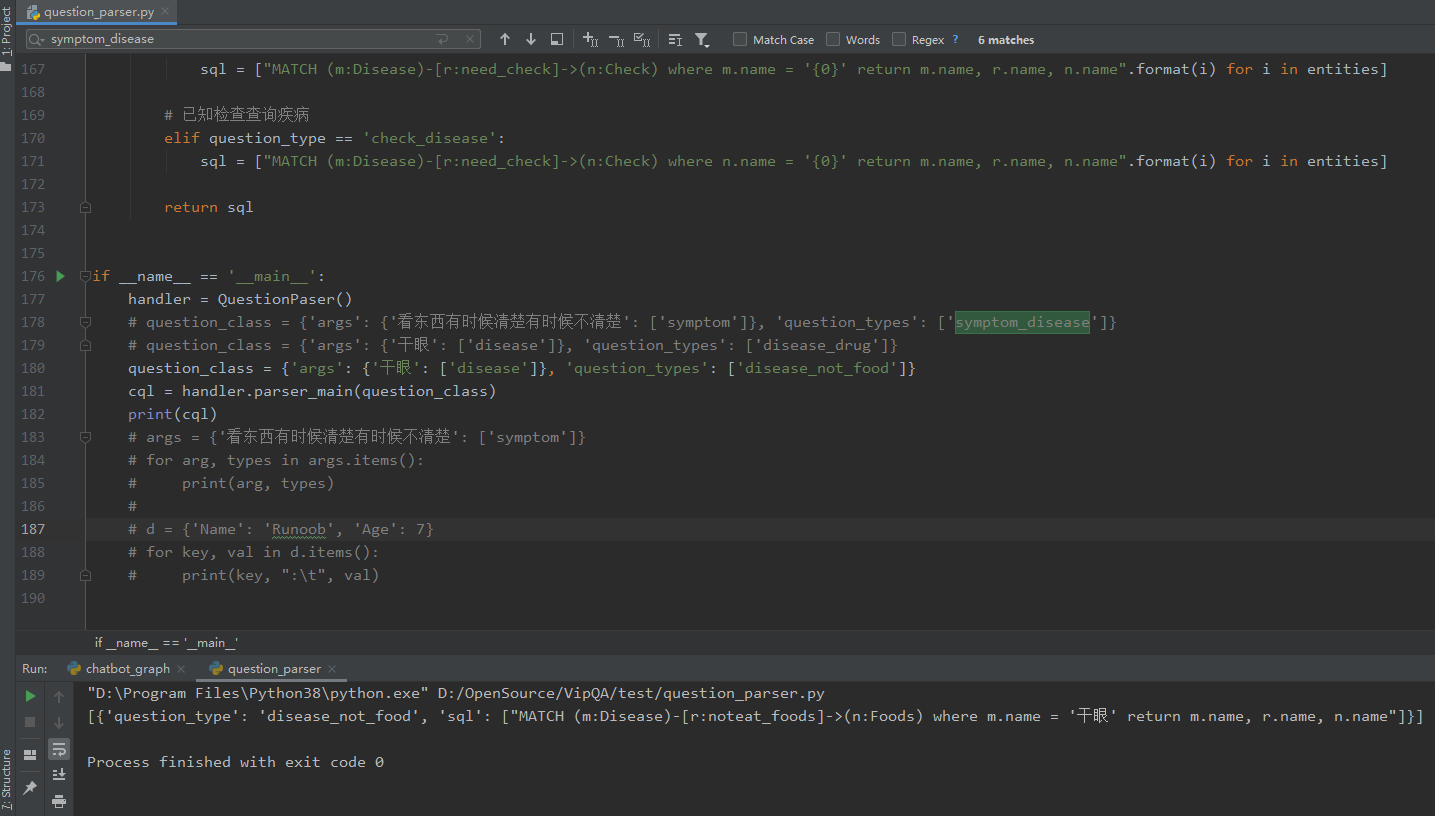Click line number 187 in gutter
The image size is (1435, 816).
pyautogui.click(x=33, y=529)
